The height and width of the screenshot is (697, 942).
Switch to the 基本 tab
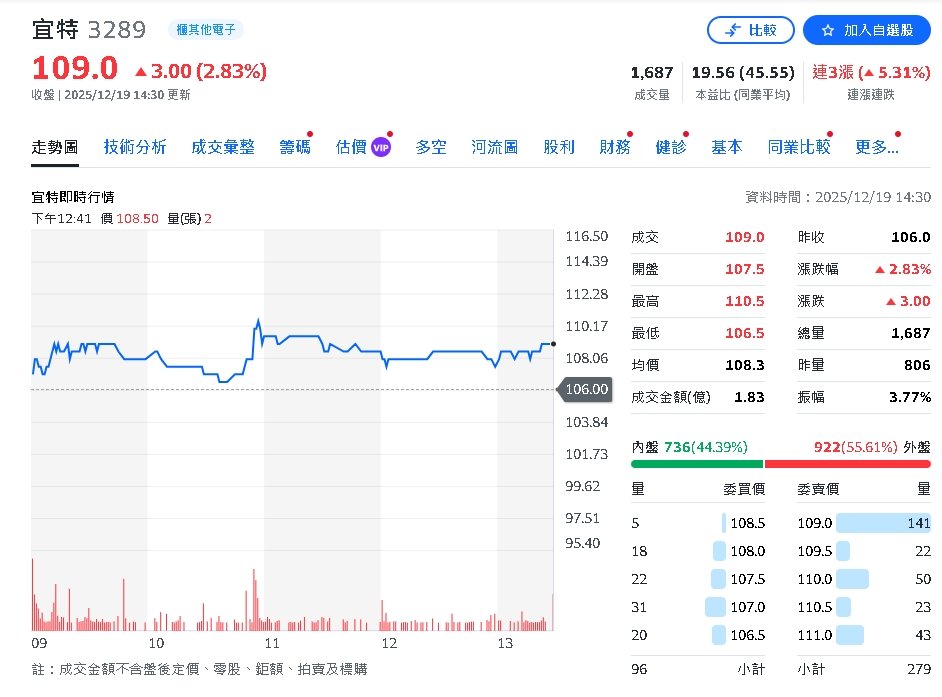tap(727, 146)
